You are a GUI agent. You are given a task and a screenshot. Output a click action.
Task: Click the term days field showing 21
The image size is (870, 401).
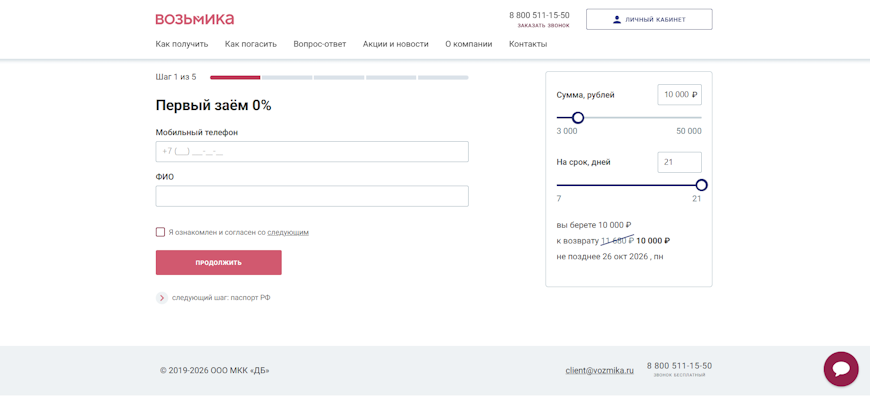[679, 163]
